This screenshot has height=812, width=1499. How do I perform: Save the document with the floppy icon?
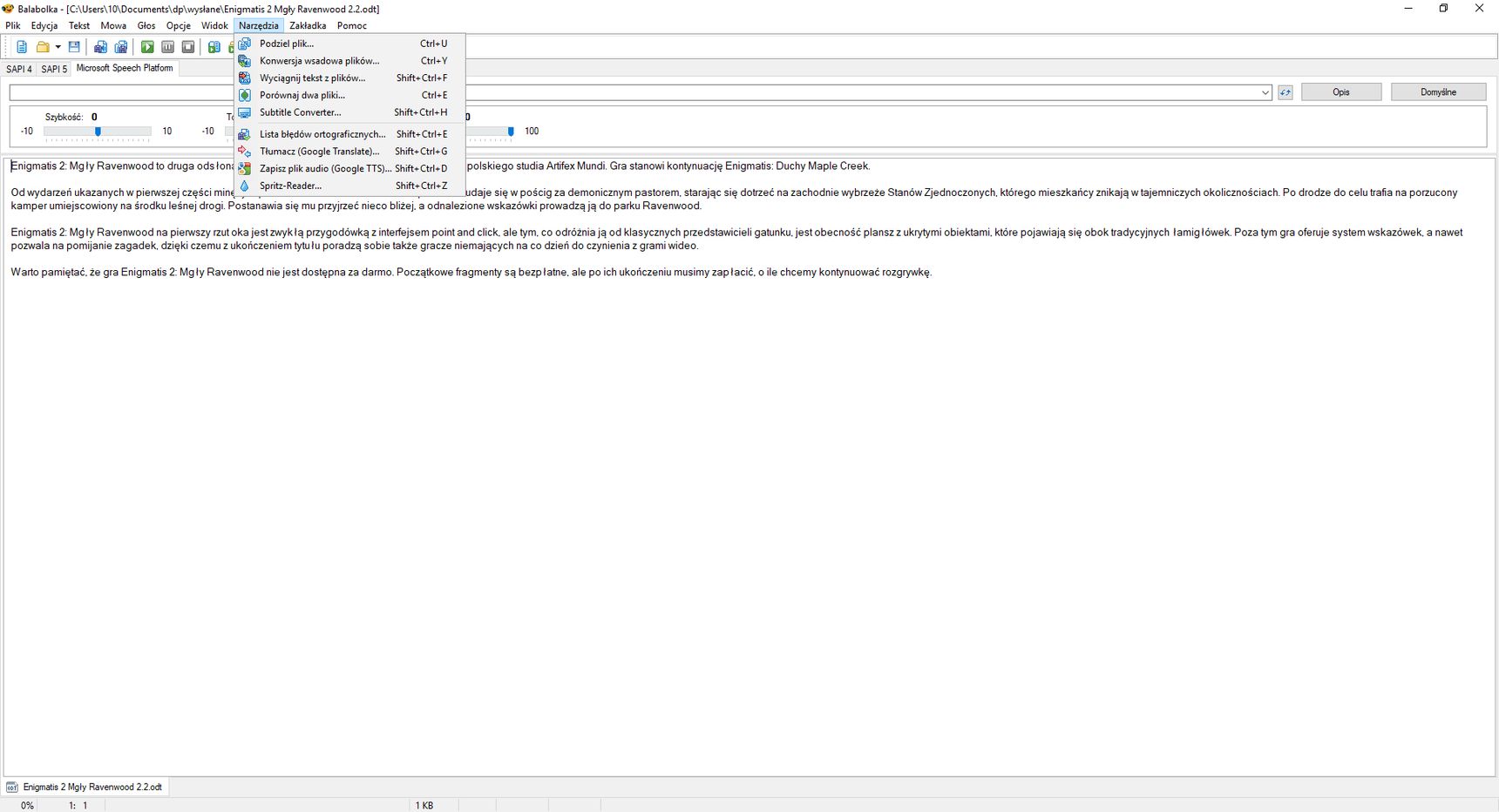[74, 47]
